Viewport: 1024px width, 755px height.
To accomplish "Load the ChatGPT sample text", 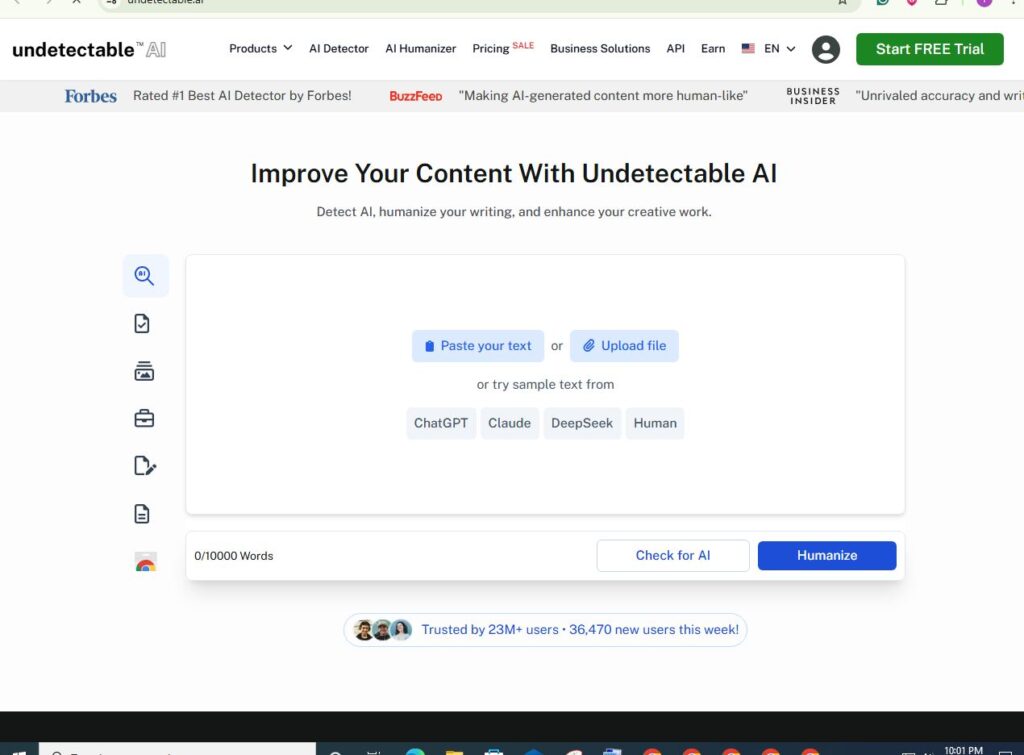I will (441, 423).
